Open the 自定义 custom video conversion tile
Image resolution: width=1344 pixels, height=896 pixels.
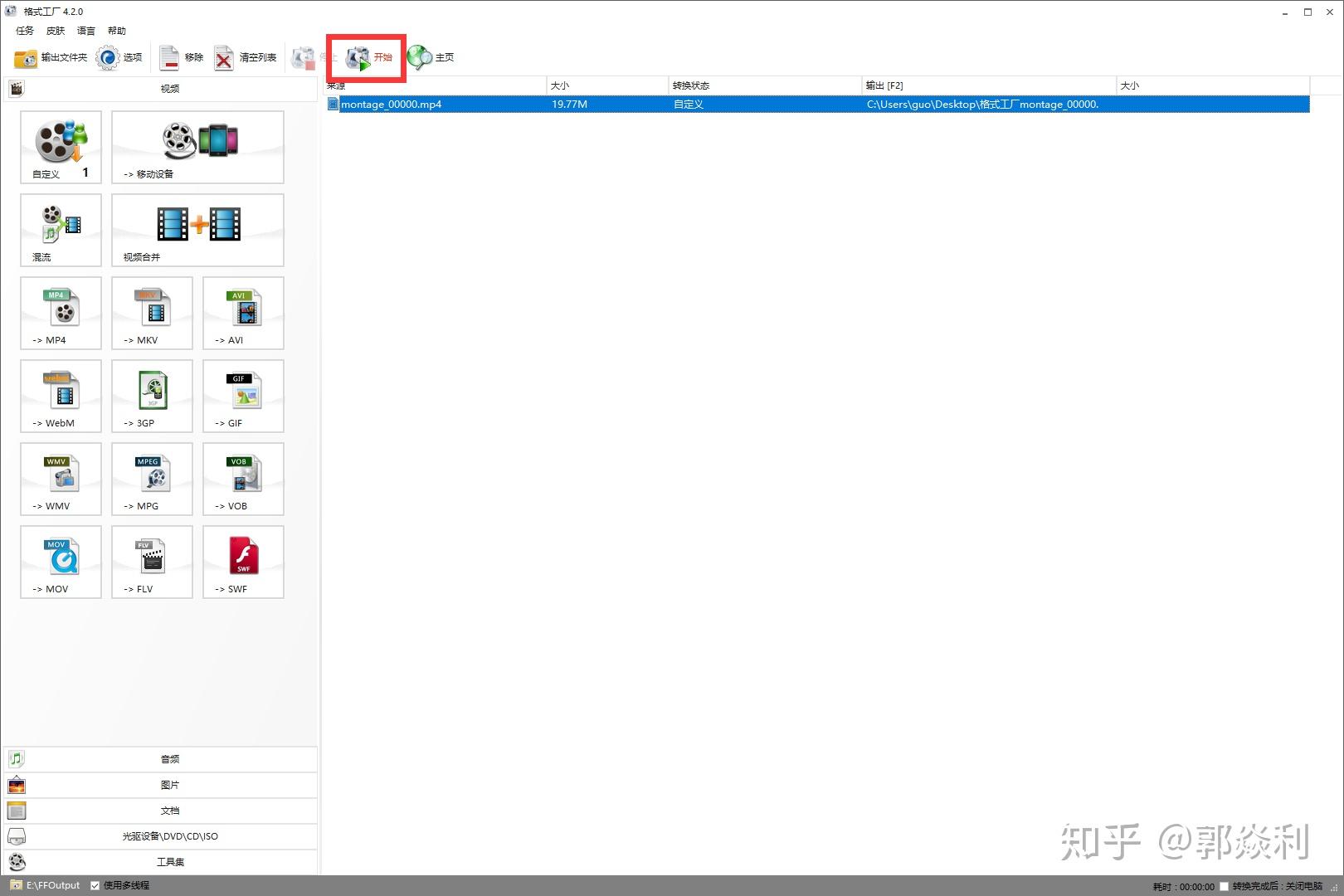[61, 147]
